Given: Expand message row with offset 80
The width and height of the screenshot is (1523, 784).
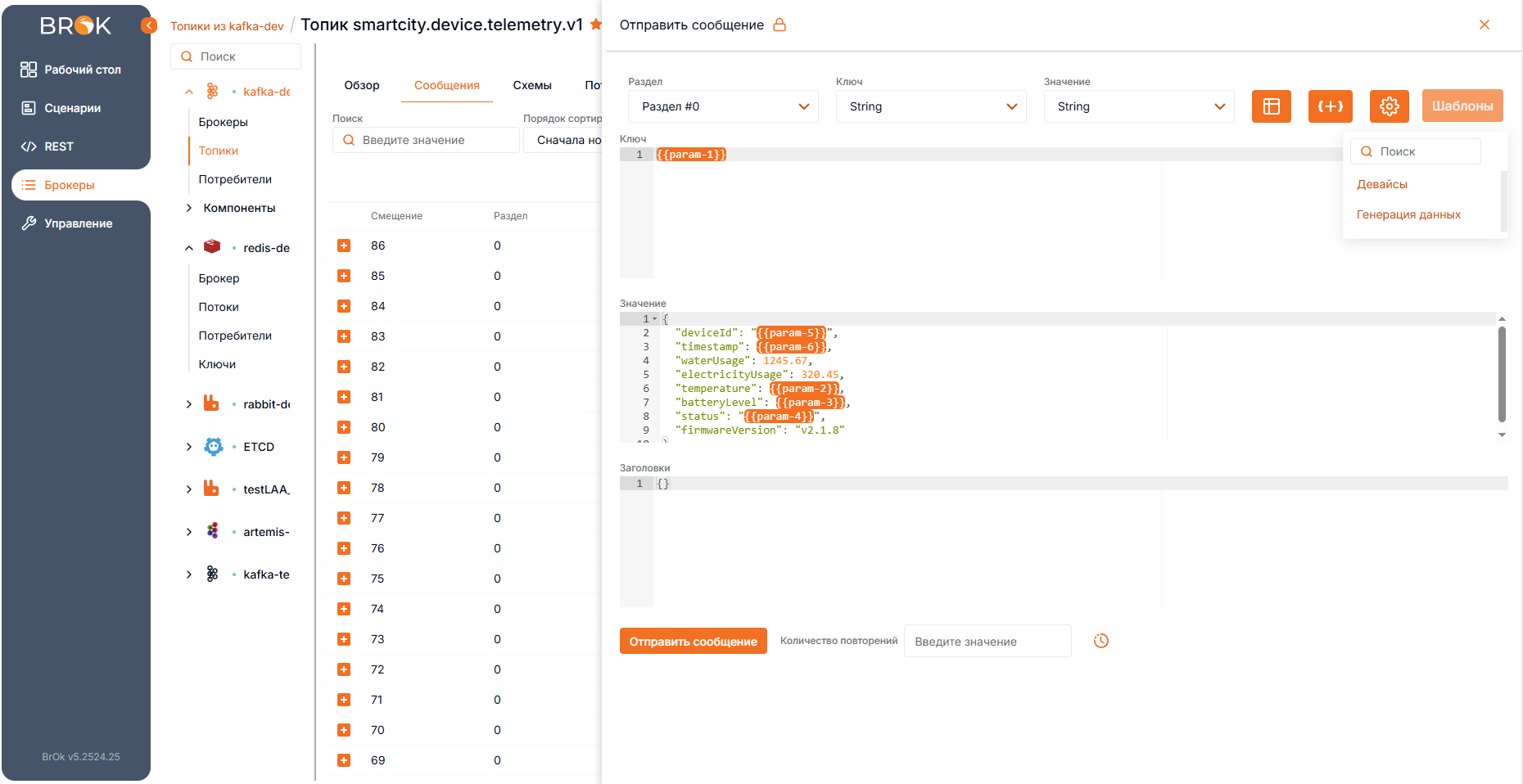Looking at the screenshot, I should pyautogui.click(x=344, y=427).
